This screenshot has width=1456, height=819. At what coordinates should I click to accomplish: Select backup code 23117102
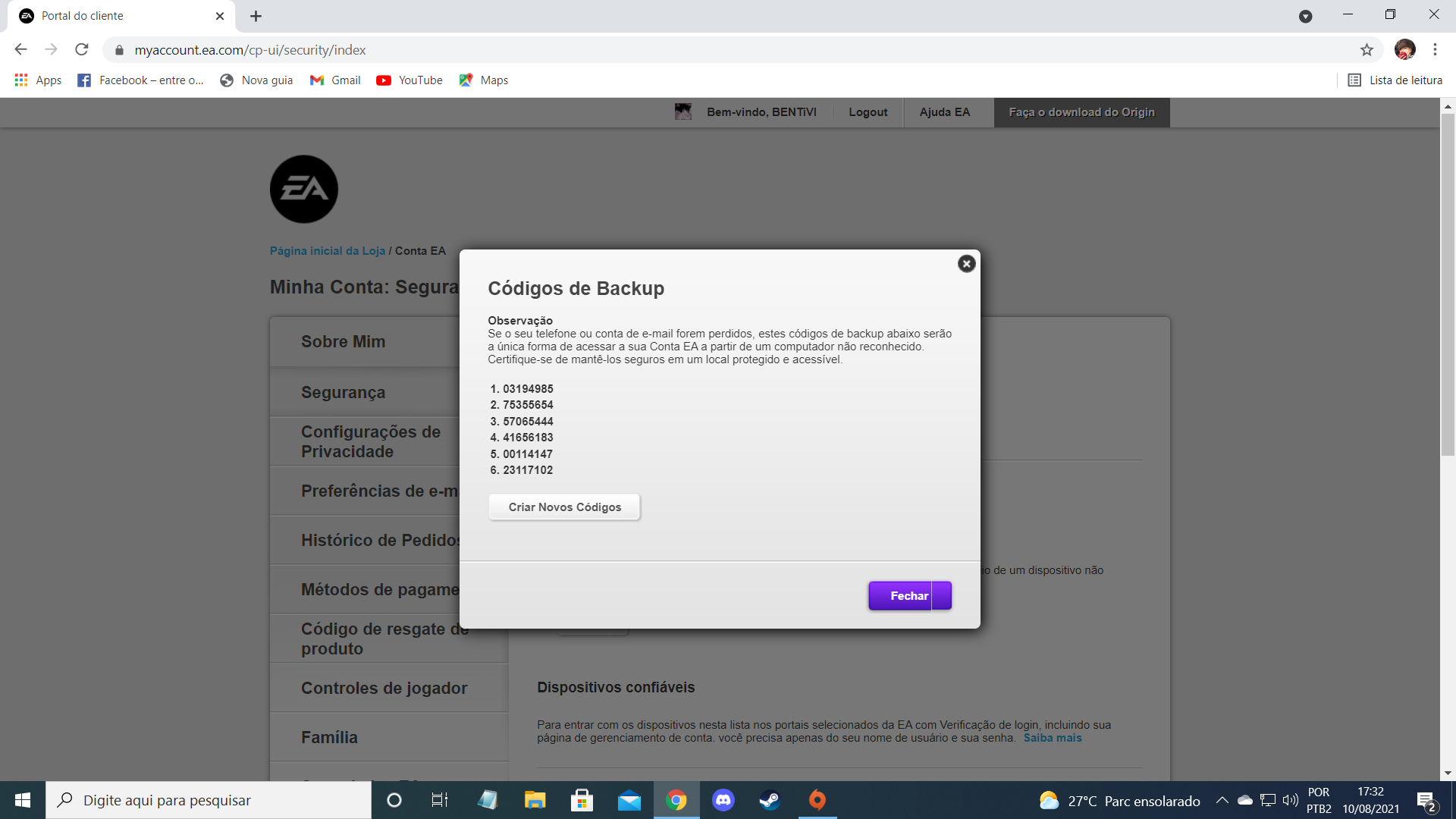528,470
